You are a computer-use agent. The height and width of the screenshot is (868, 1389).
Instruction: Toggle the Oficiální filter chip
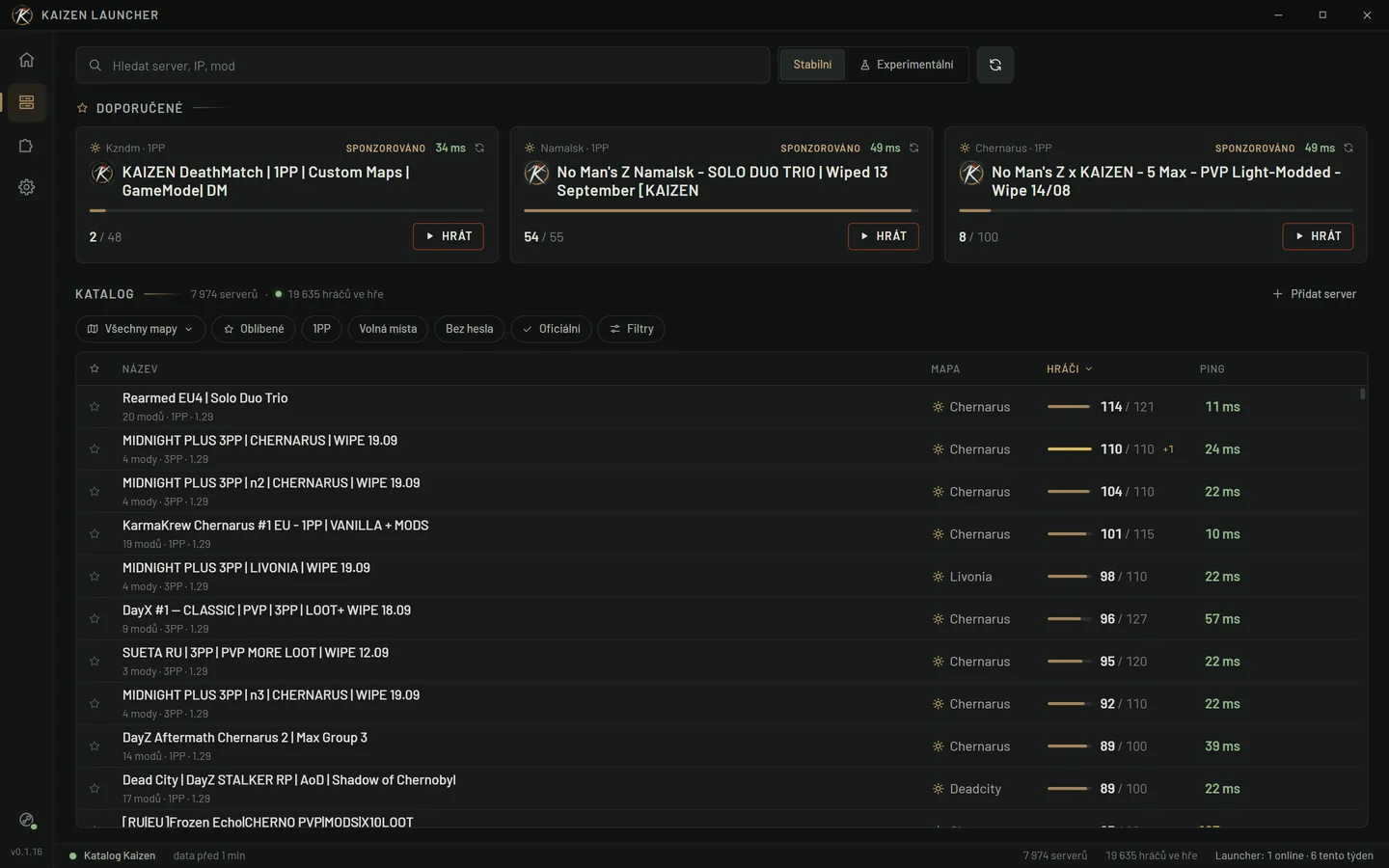(x=551, y=329)
